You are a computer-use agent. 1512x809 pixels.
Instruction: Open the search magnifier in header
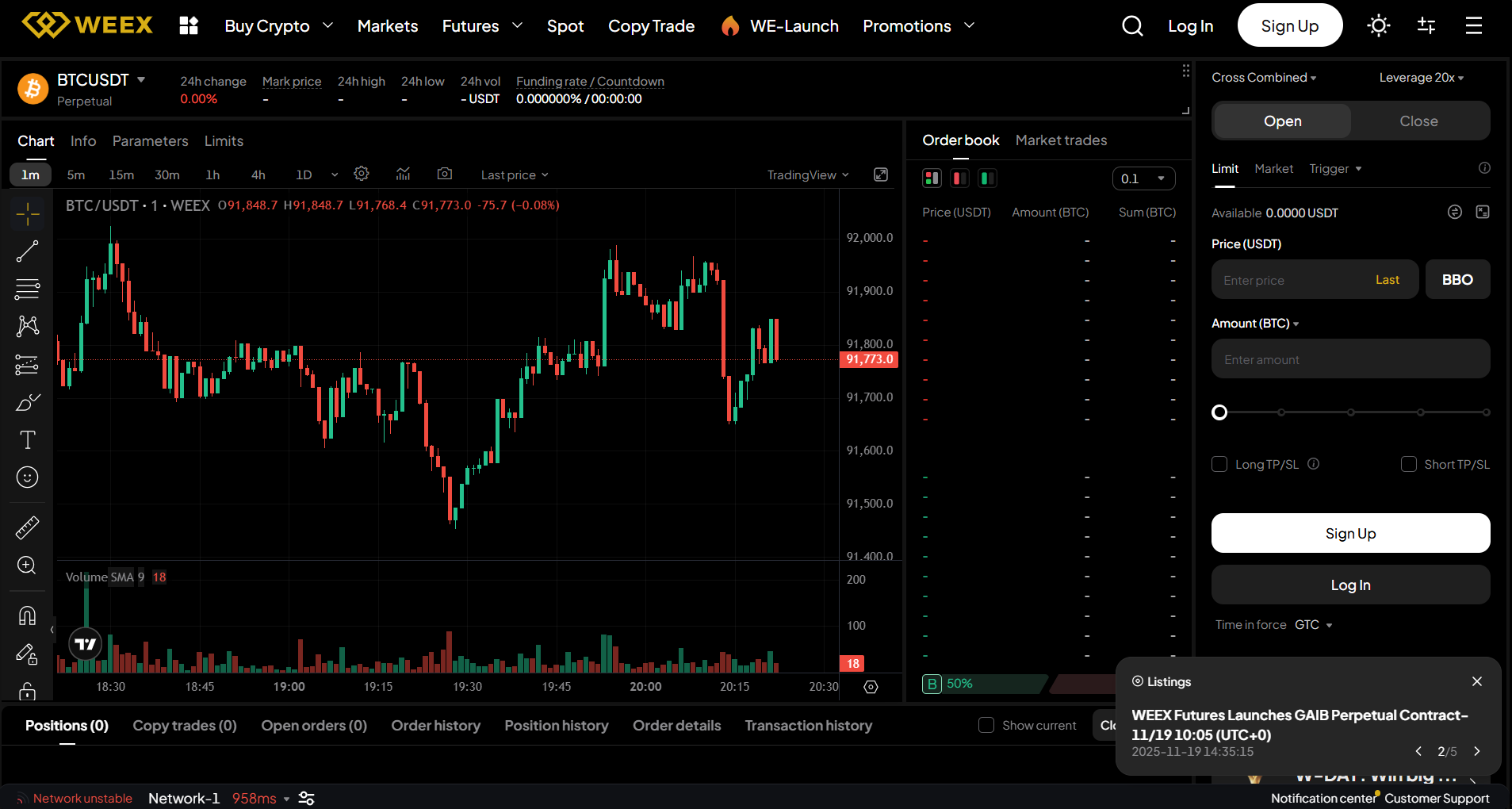(x=1132, y=26)
